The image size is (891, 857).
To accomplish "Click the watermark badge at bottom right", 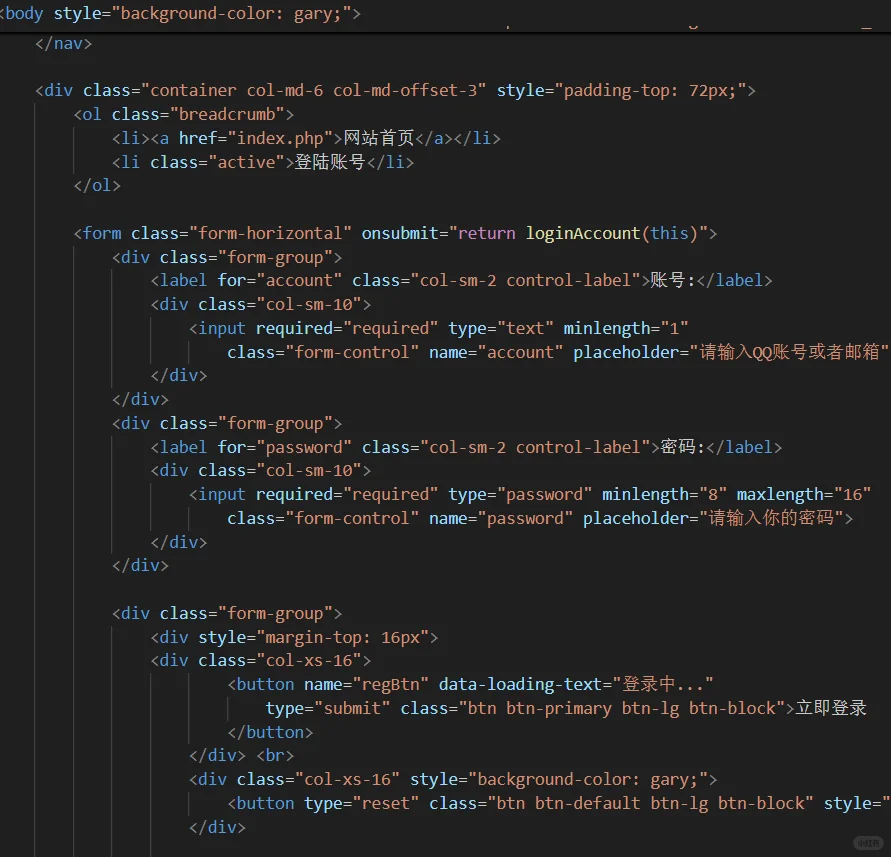I will pyautogui.click(x=866, y=841).
